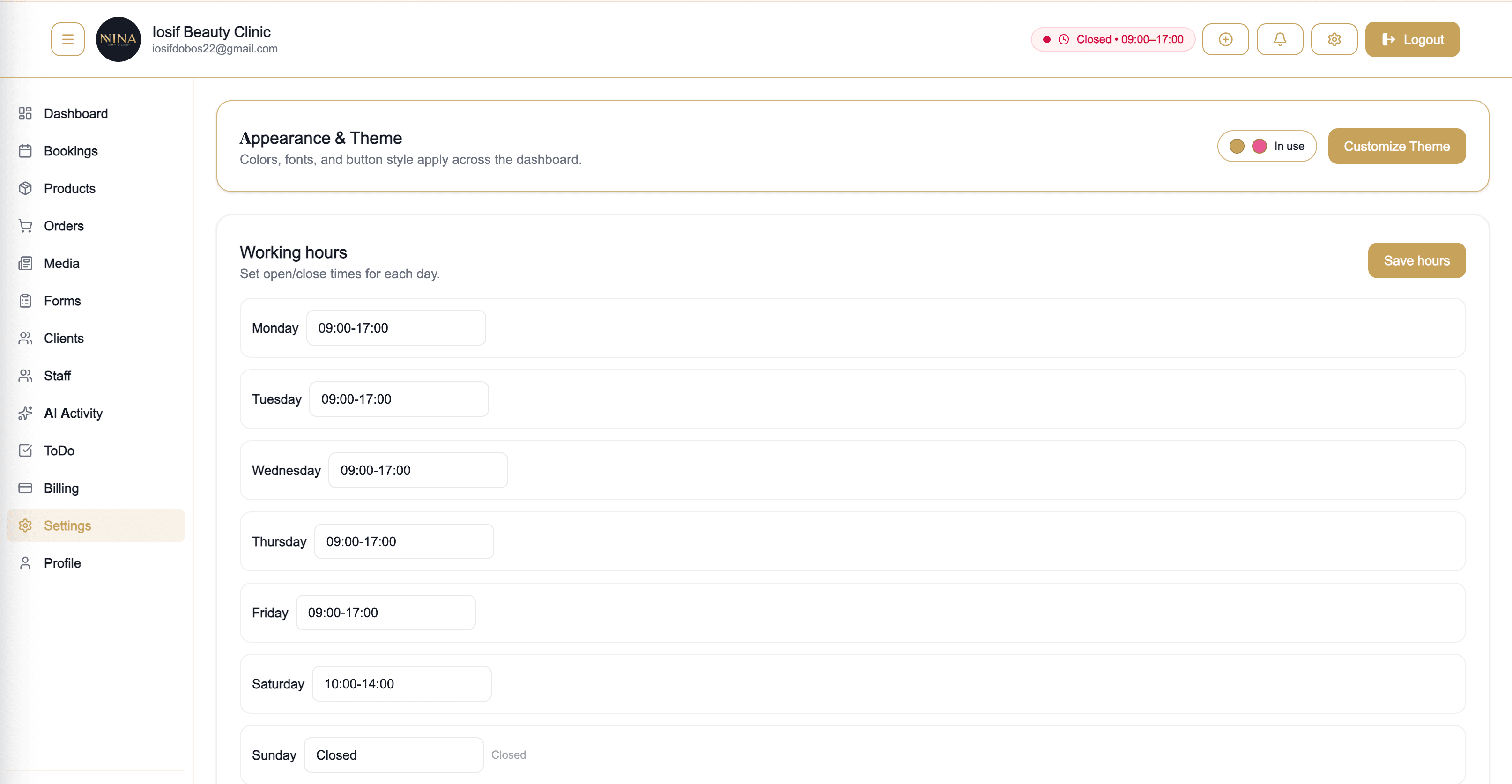Viewport: 1512px width, 784px height.
Task: Go to the Bookings section
Action: point(70,151)
